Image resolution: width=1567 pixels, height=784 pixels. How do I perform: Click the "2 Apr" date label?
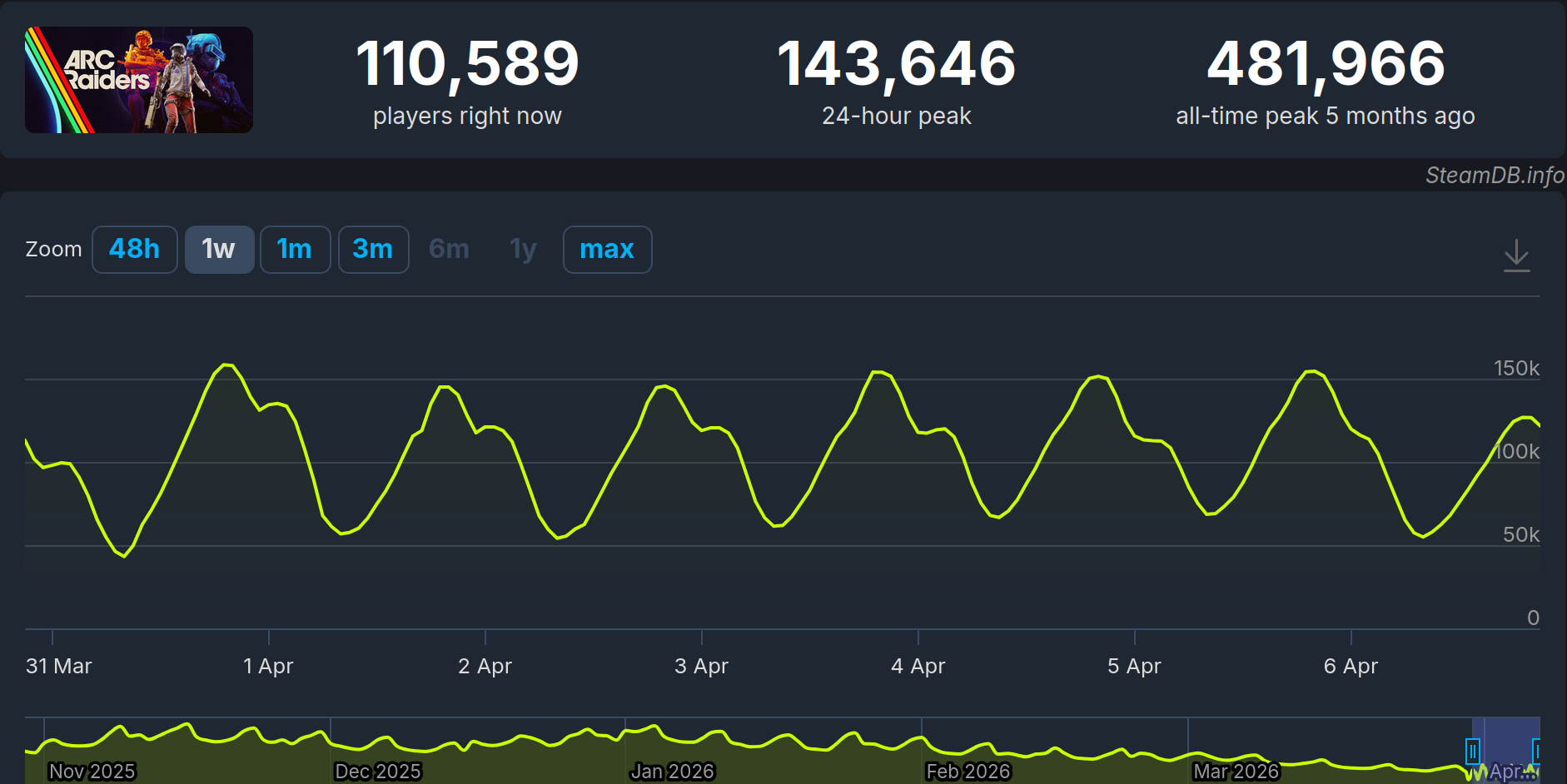[485, 666]
